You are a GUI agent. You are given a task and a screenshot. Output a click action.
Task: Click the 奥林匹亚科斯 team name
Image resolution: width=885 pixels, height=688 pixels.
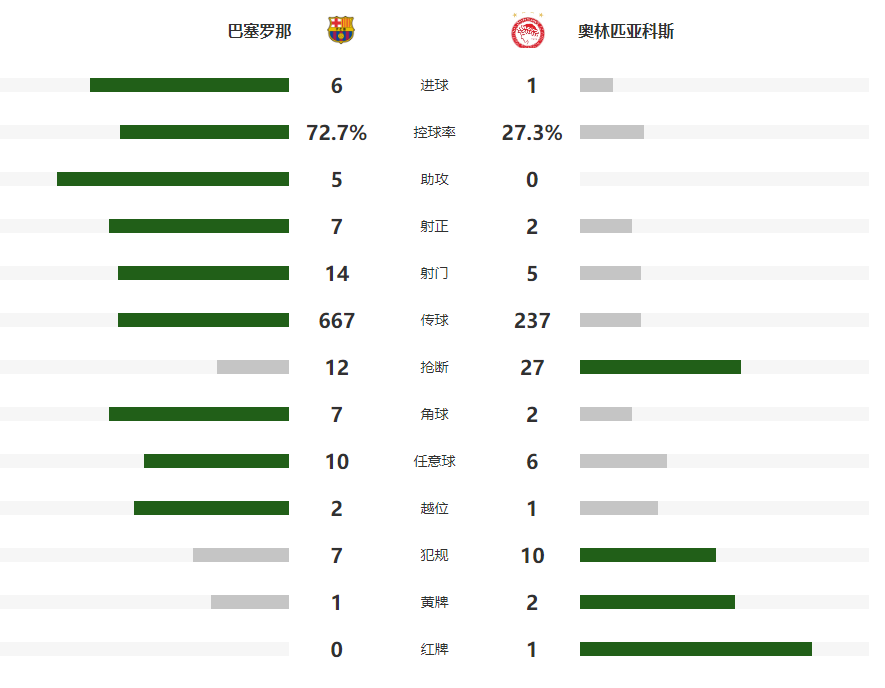626,31
